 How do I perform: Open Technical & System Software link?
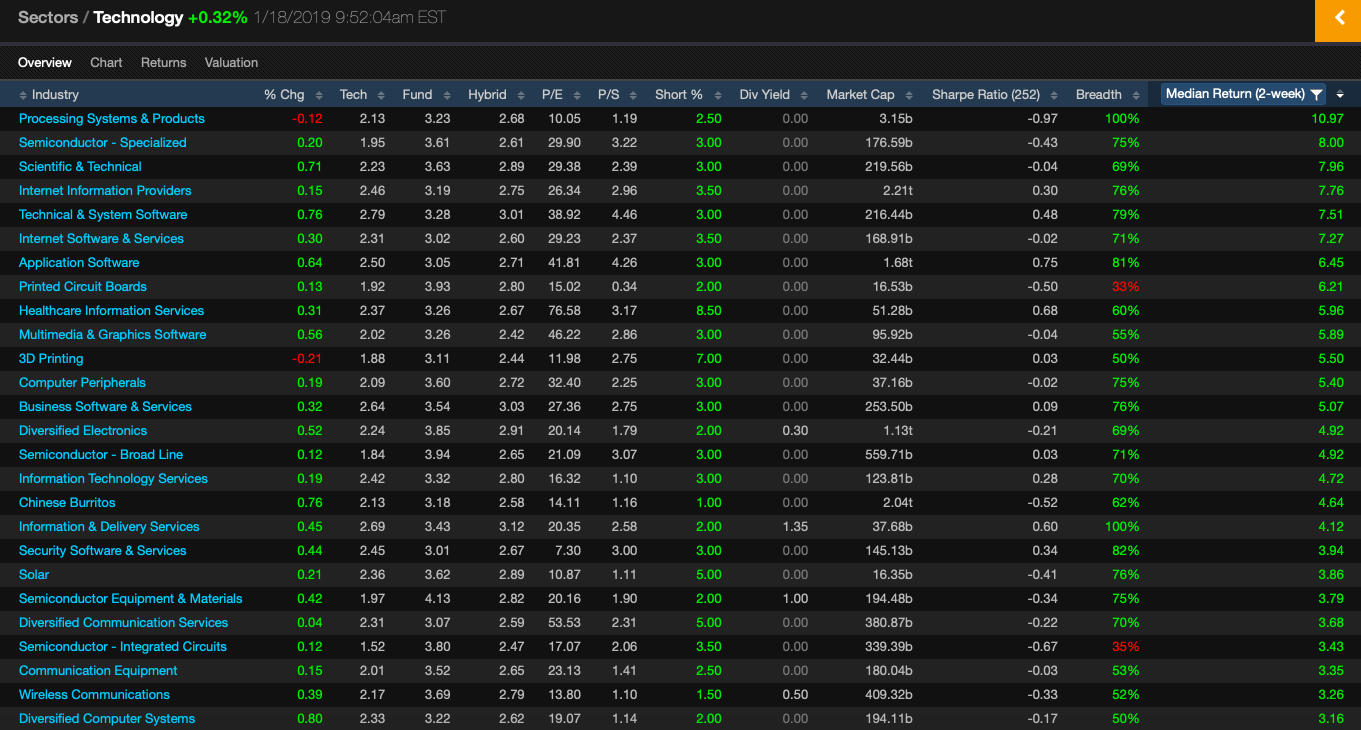(x=103, y=214)
